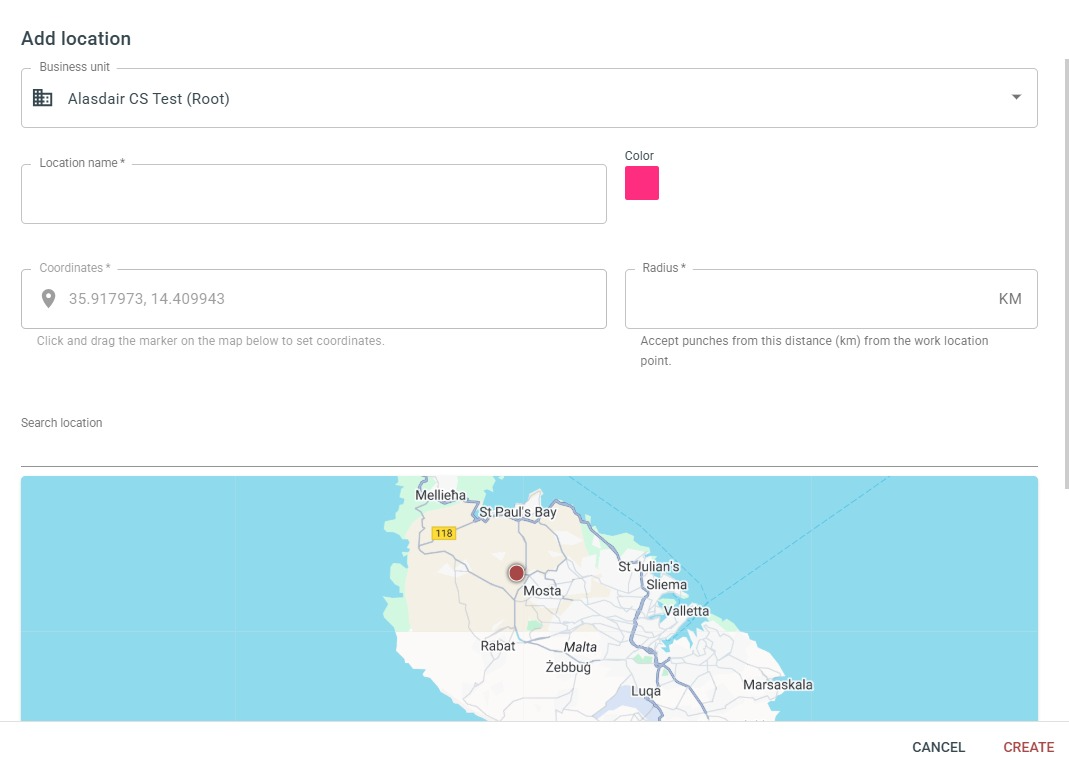Select 'Alasdair CS Test (Root)' business unit text
Viewport: 1069px width, 768px height.
click(x=149, y=98)
